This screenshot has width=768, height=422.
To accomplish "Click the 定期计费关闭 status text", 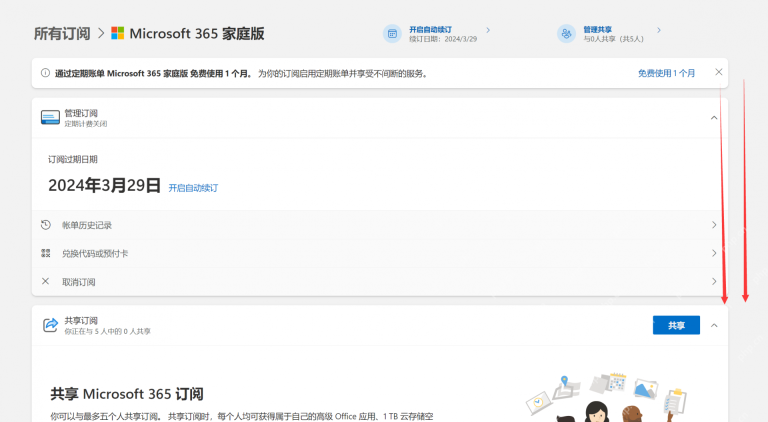I will (86, 124).
